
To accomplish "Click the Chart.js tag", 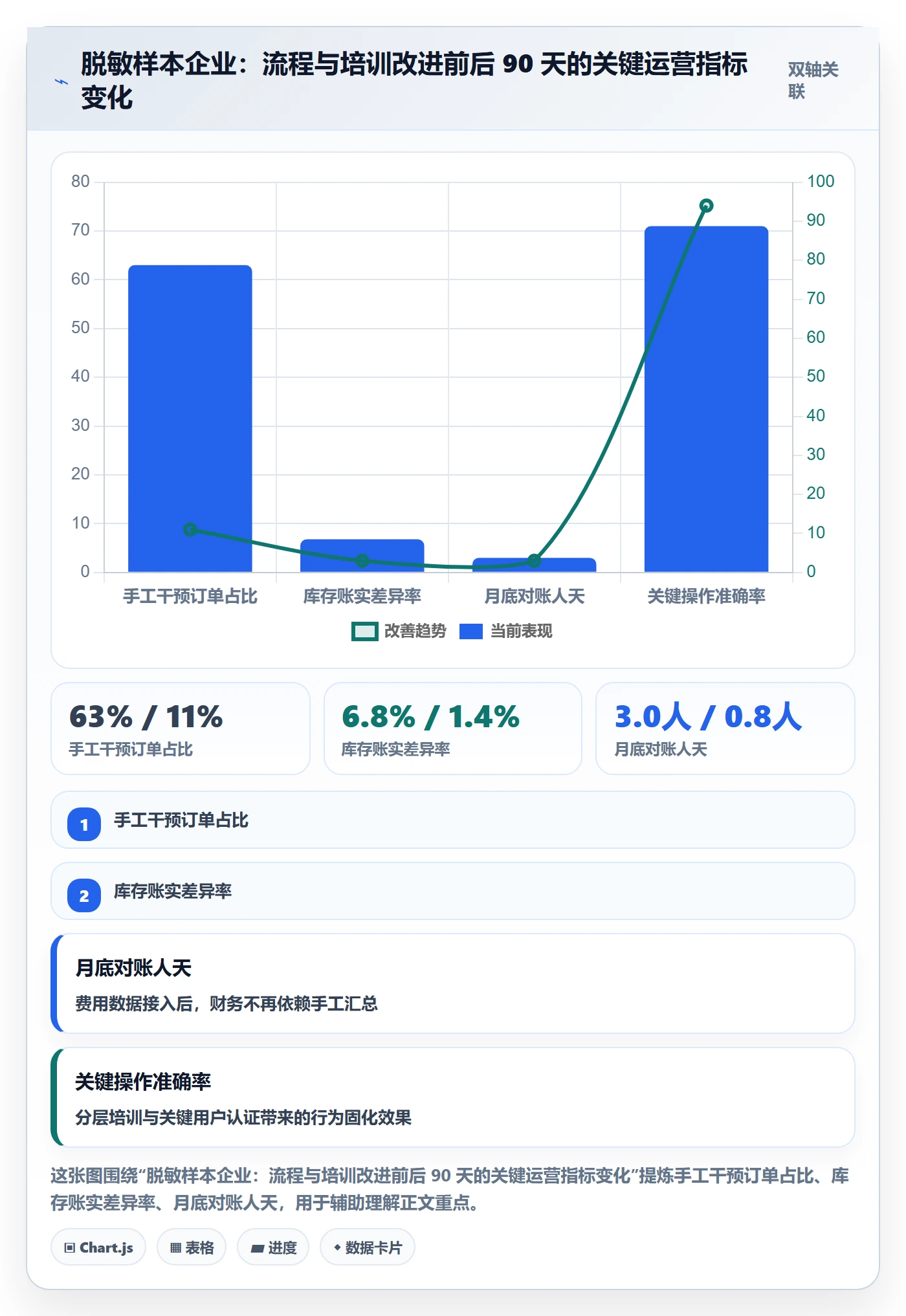I will coord(98,1247).
